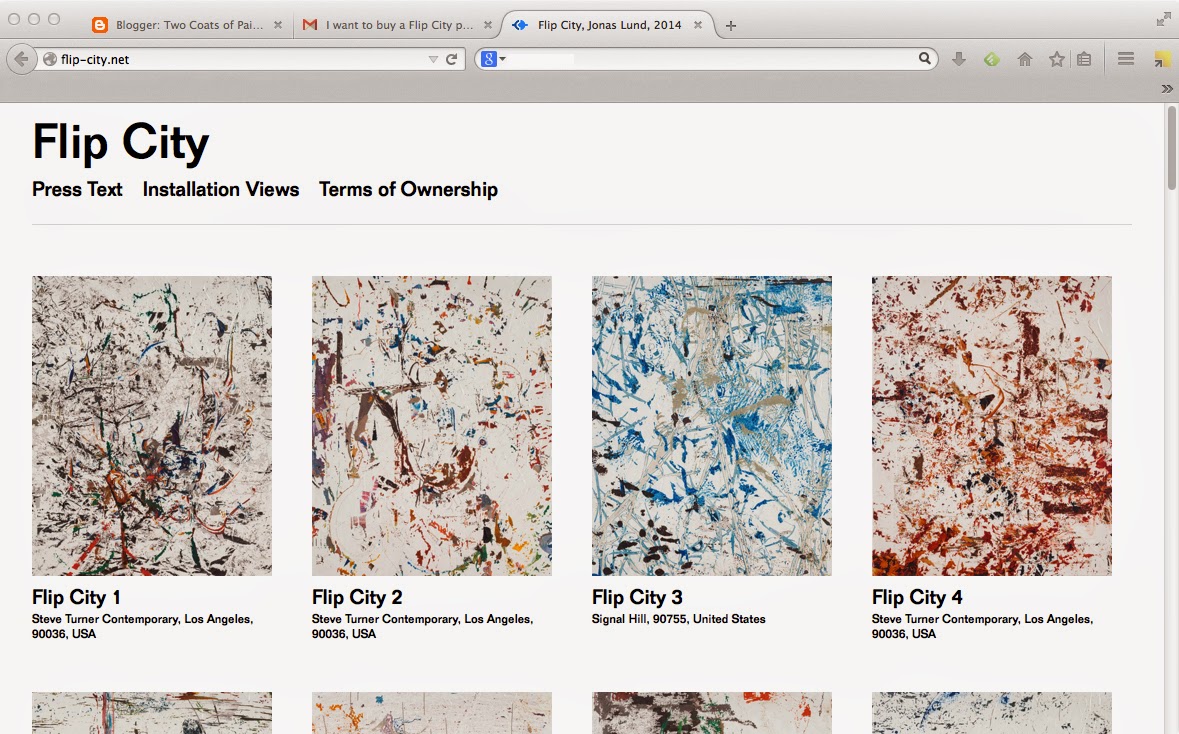
Task: Switch to the Blogger Two Coats tab
Action: (180, 25)
